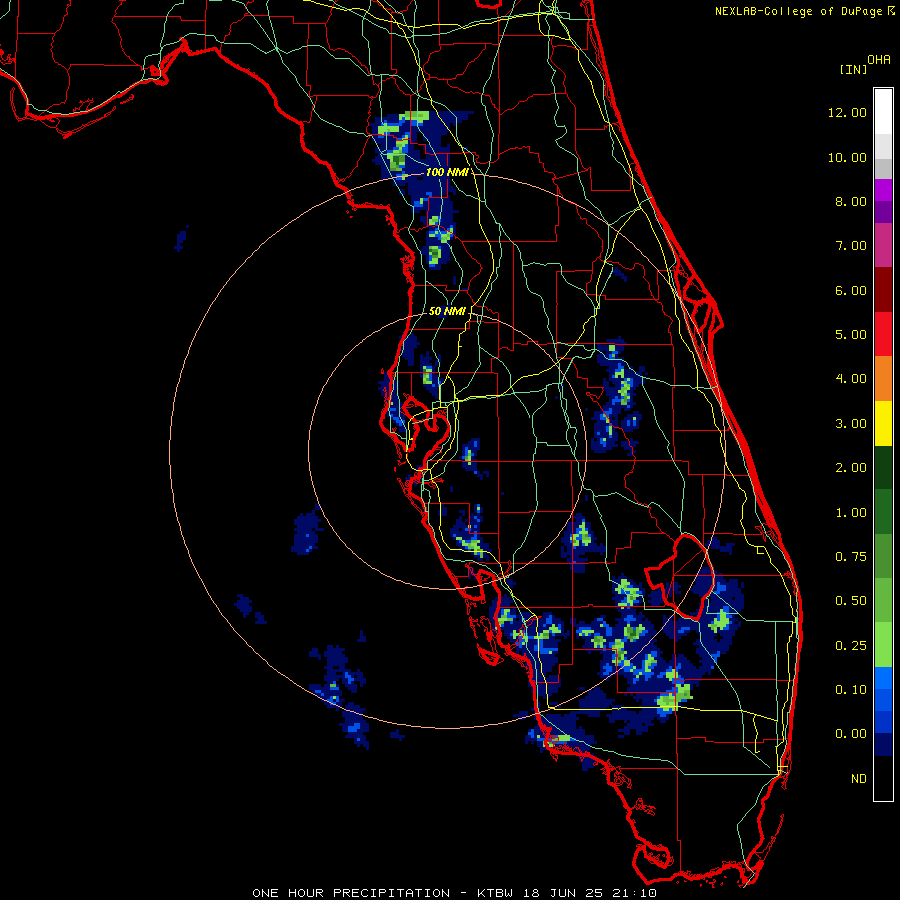Screen dimensions: 900x900
Task: Click the 5.00 legend value
Action: (x=851, y=335)
